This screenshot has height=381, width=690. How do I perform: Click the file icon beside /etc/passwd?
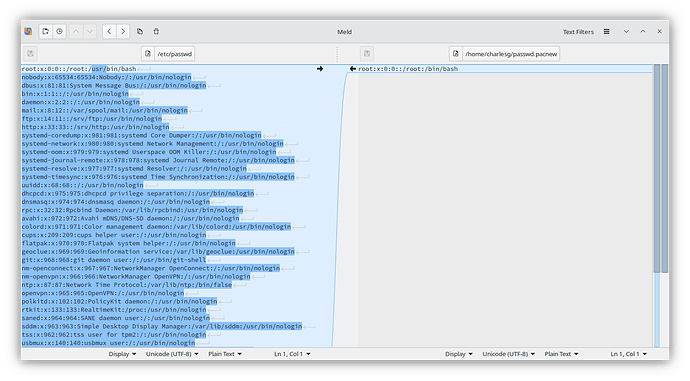[148, 54]
